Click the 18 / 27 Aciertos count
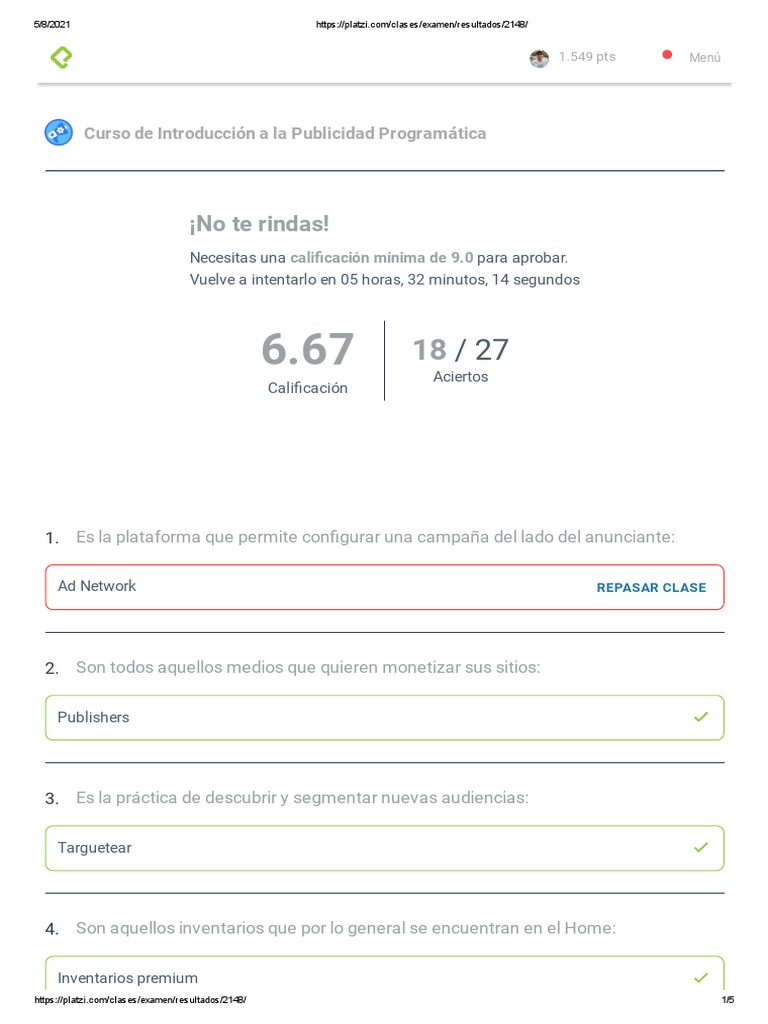 (460, 351)
